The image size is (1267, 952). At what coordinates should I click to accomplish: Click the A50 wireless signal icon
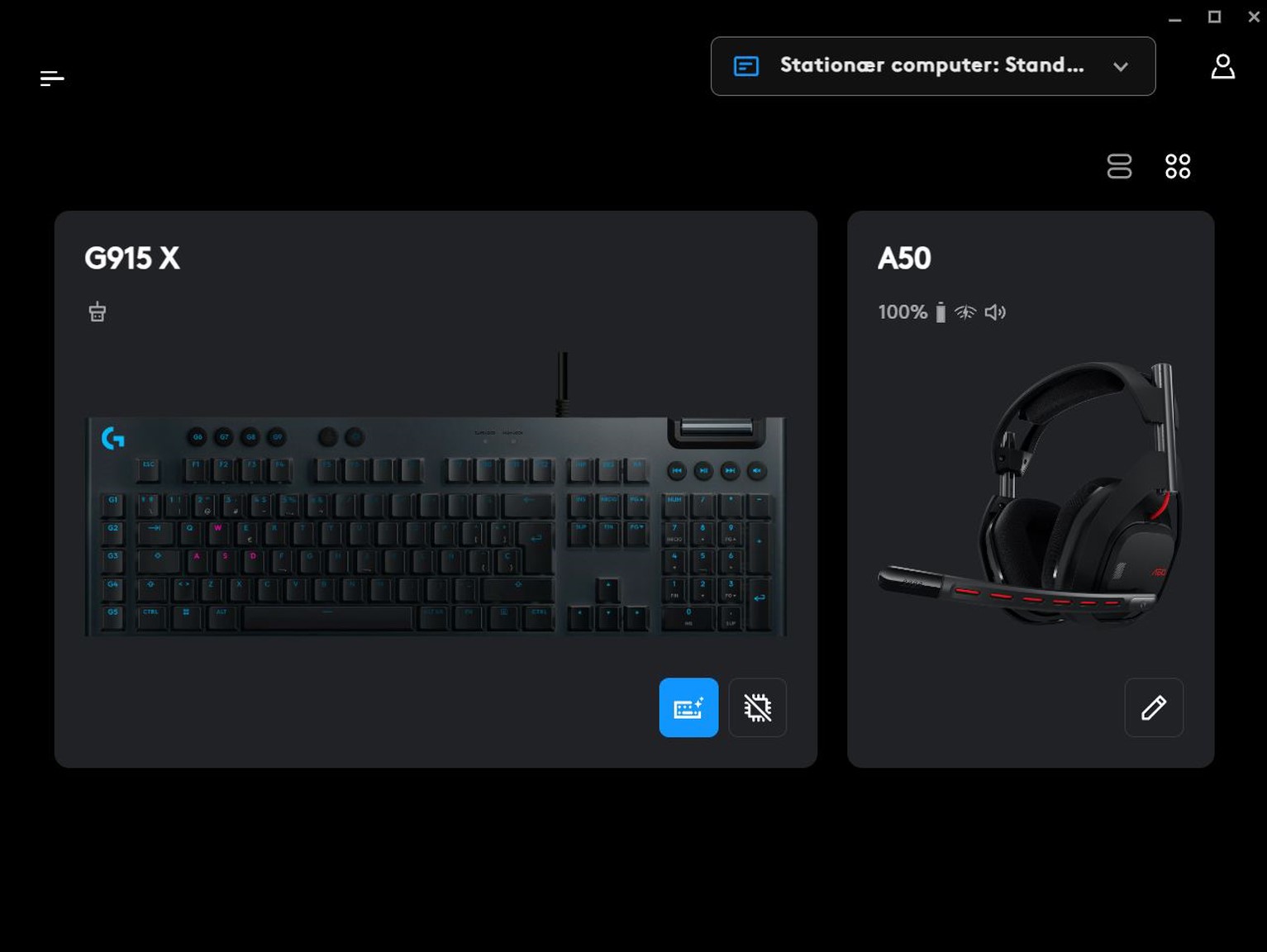click(x=965, y=312)
